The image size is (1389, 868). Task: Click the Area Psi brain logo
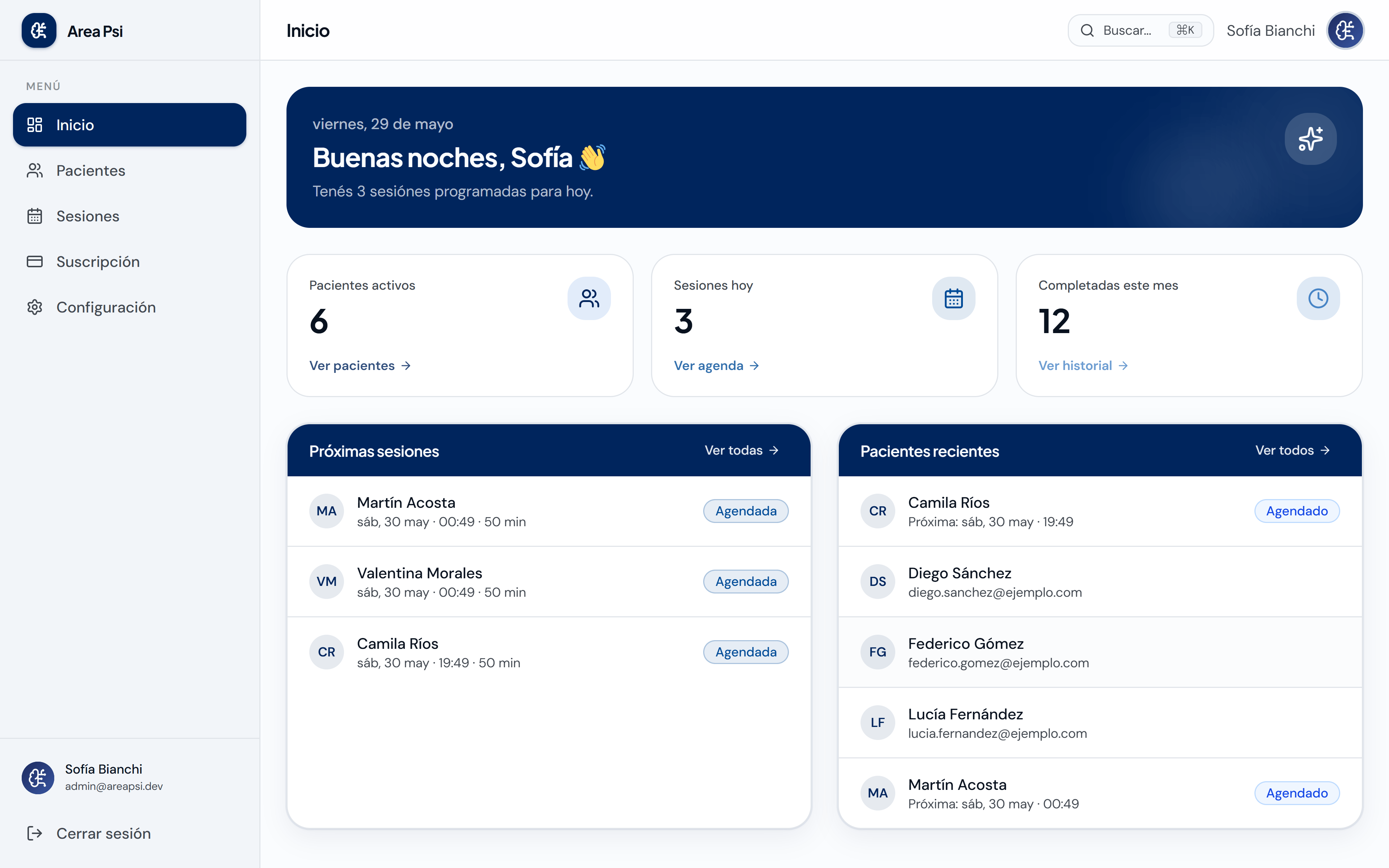click(x=39, y=30)
